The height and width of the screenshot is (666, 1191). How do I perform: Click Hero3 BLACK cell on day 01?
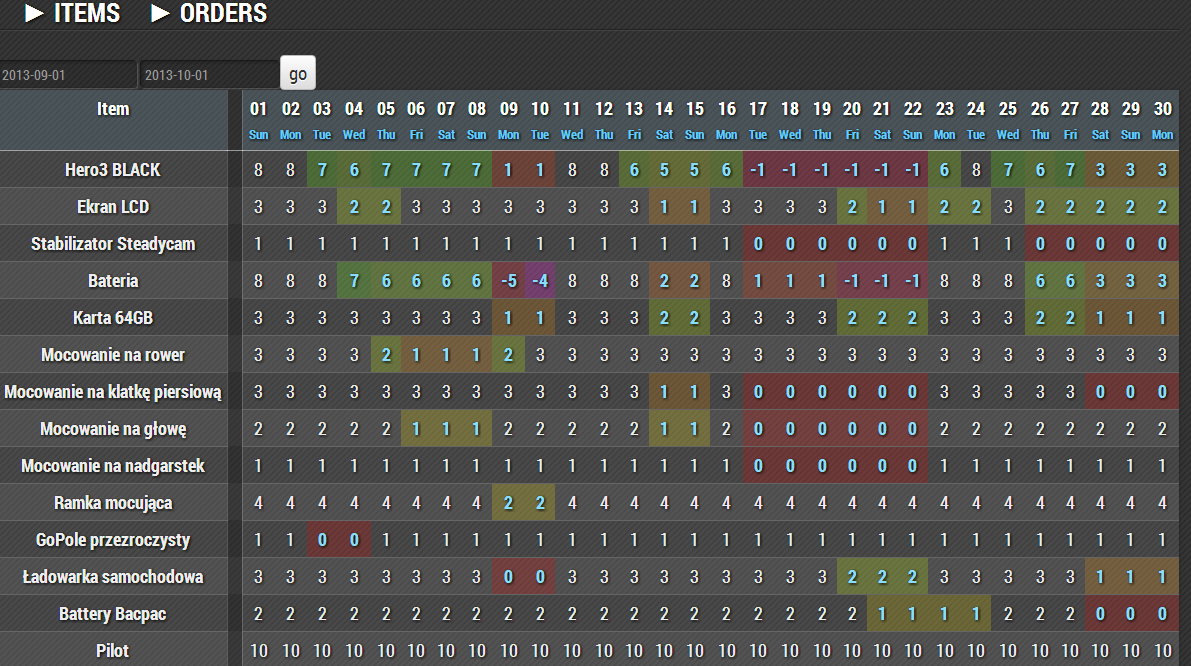tap(258, 169)
